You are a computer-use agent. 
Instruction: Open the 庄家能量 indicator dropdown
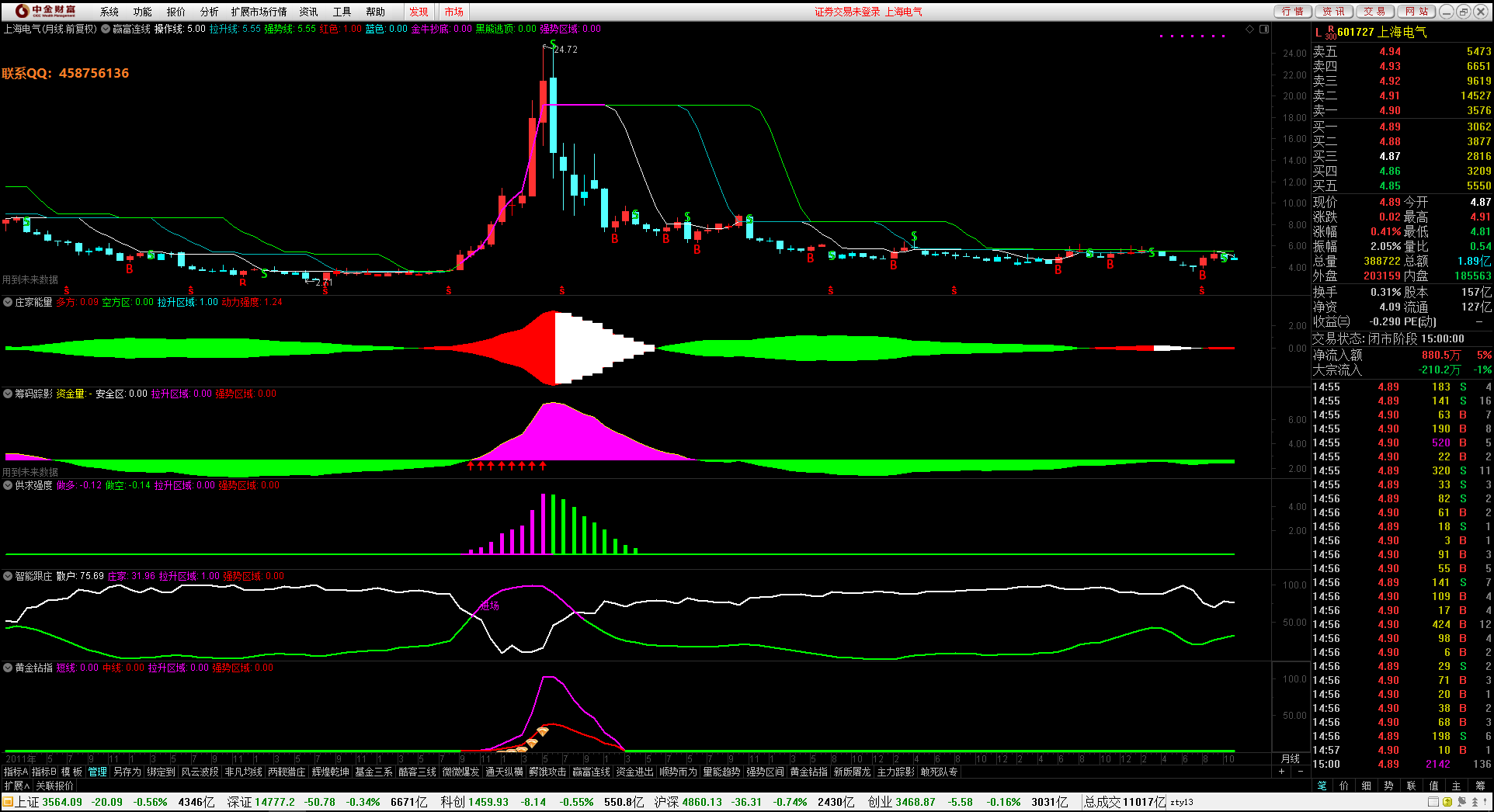tap(8, 302)
